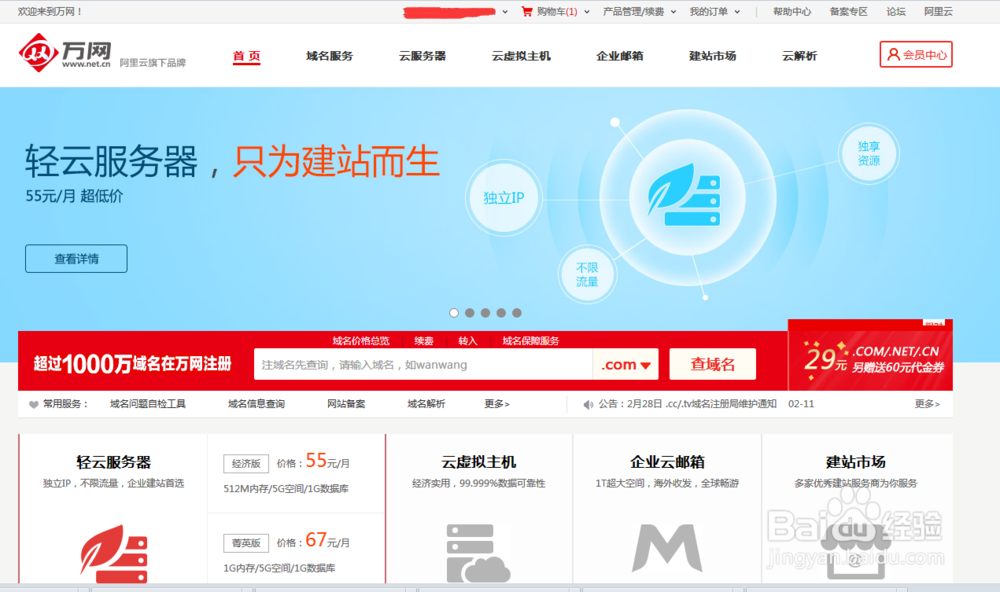
Task: Open the 网站备案 link
Action: click(346, 404)
